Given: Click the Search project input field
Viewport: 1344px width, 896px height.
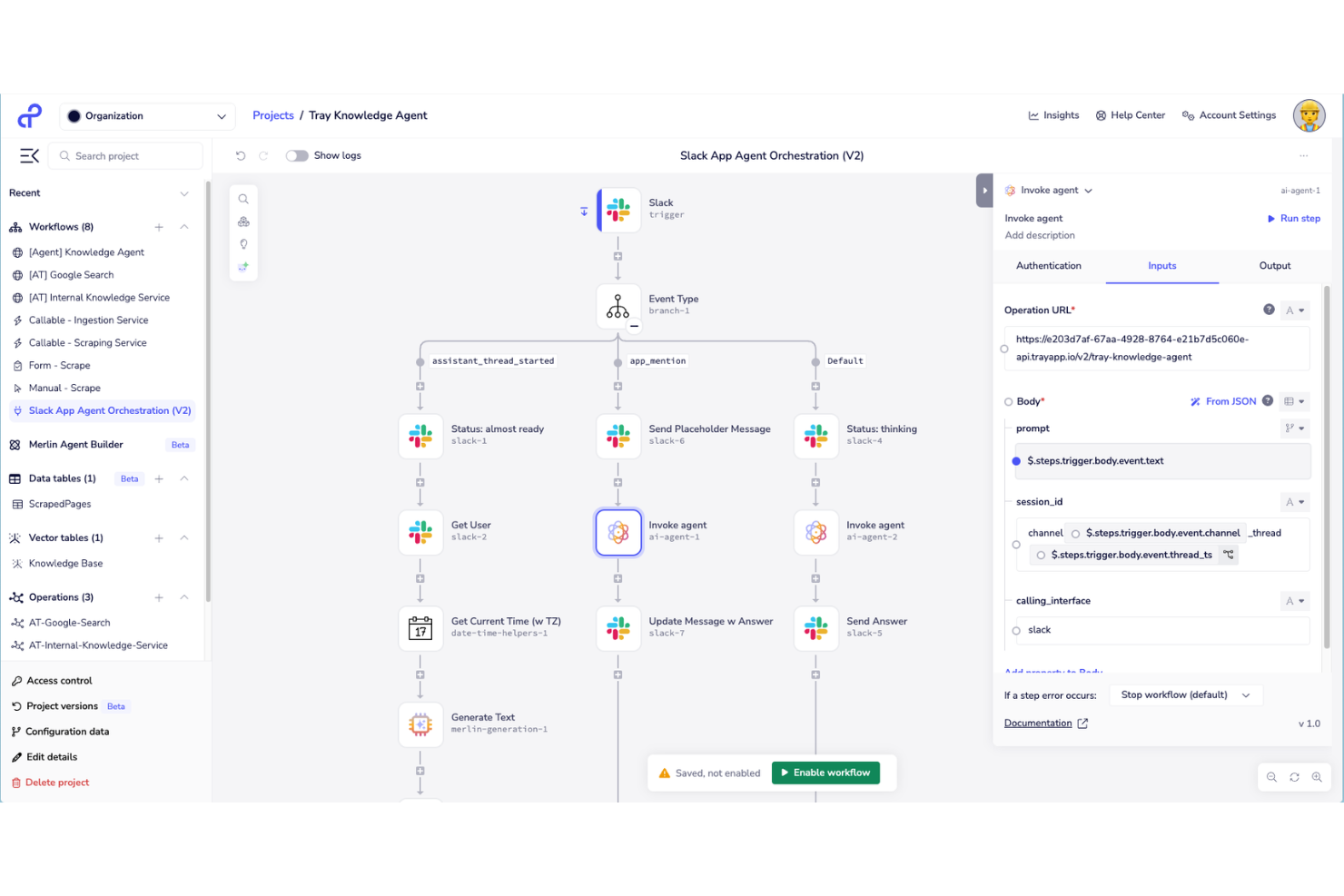Looking at the screenshot, I should point(125,156).
